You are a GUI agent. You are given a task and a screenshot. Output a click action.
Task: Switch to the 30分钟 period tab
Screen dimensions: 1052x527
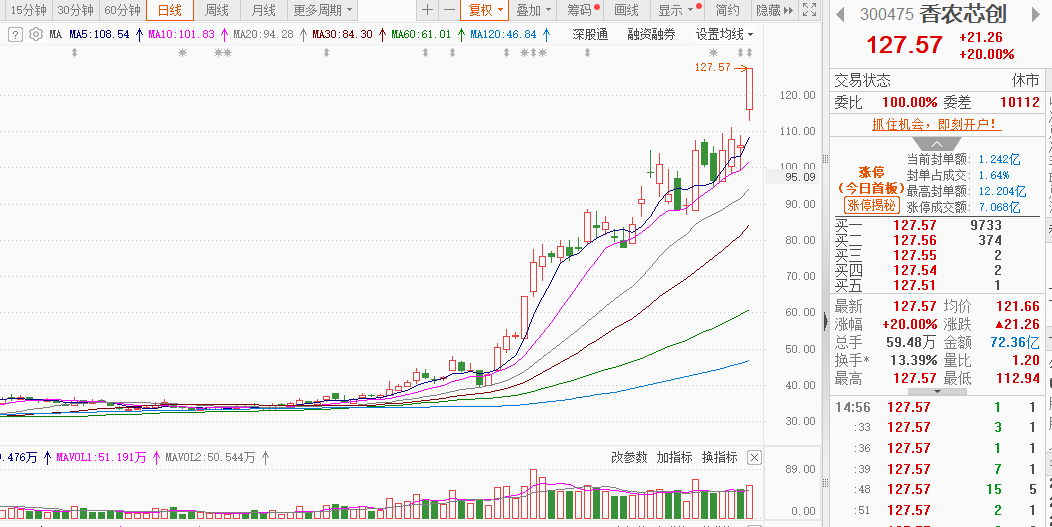coord(75,10)
